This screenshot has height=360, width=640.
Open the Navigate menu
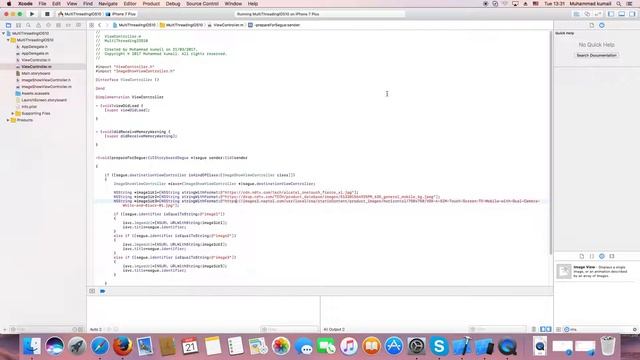pyautogui.click(x=108, y=4)
